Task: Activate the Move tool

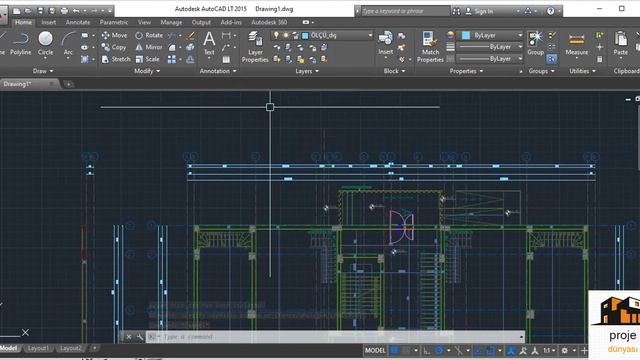Action: coord(114,36)
